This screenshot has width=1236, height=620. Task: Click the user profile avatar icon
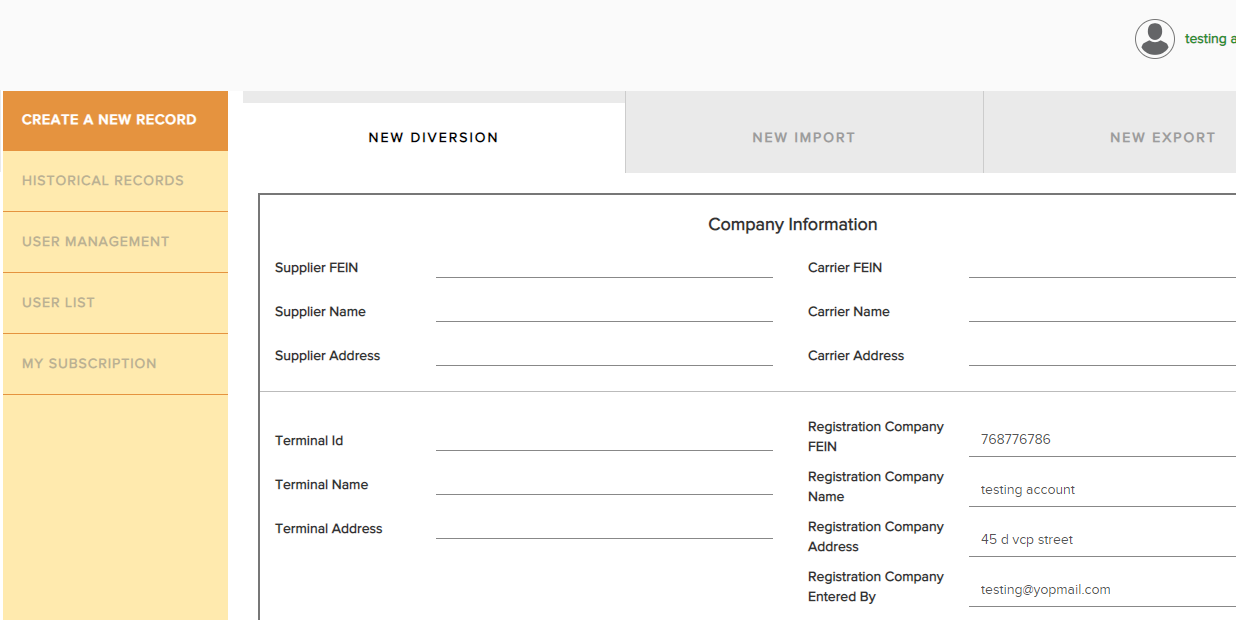(1154, 39)
